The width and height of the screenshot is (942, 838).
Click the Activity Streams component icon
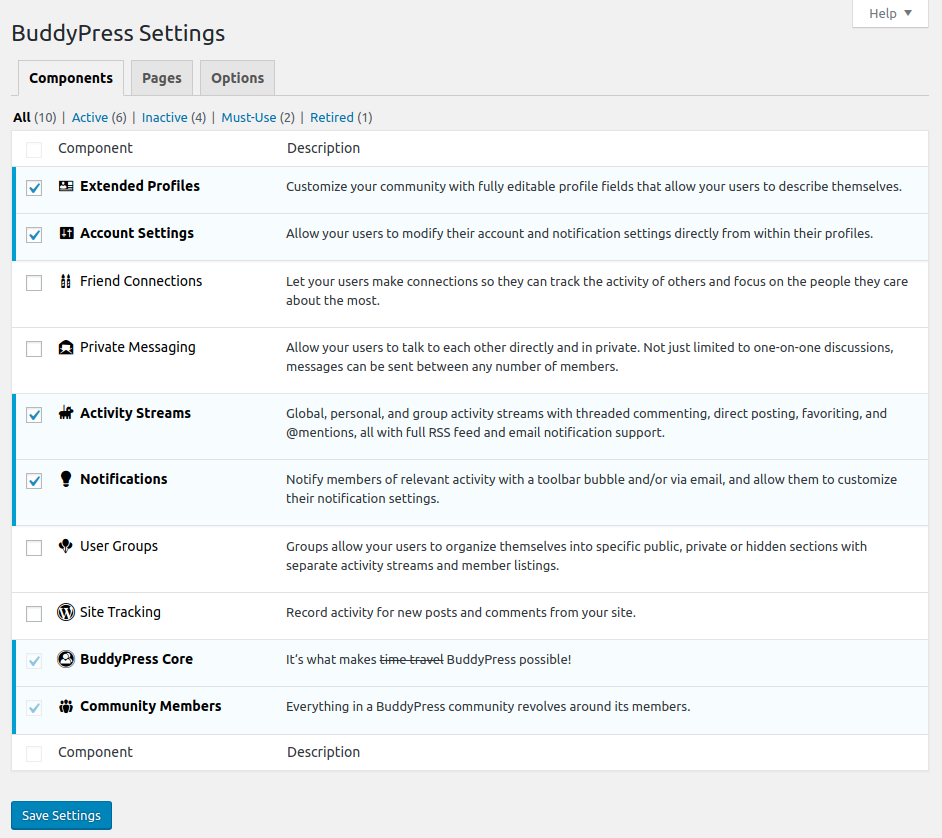(x=66, y=413)
